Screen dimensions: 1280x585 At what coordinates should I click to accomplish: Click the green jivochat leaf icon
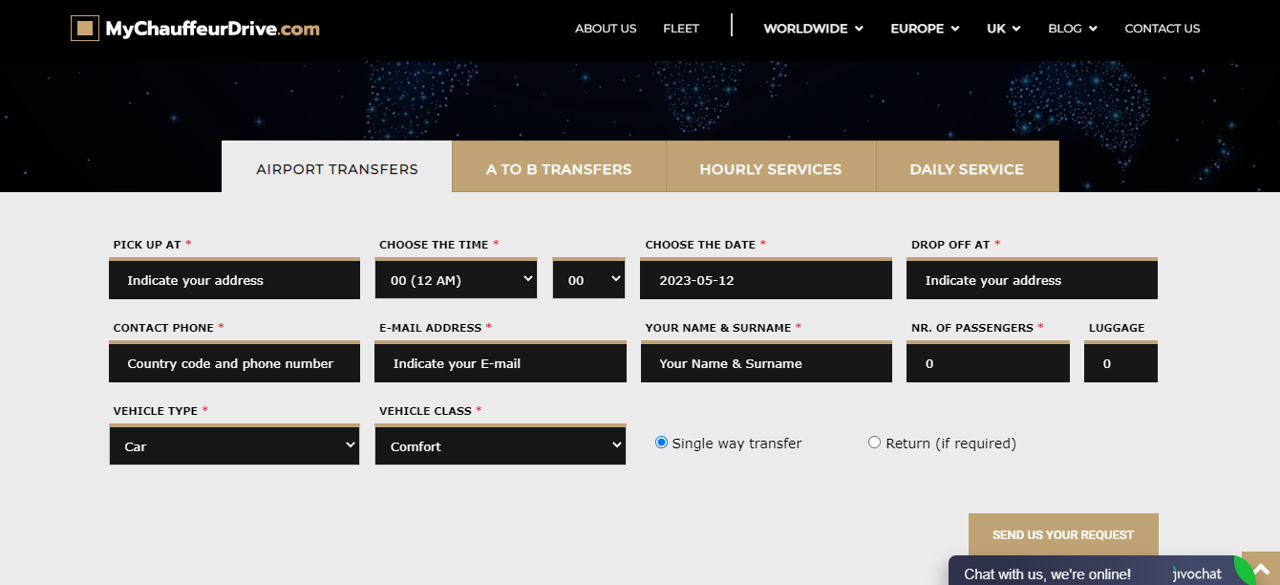(1244, 572)
